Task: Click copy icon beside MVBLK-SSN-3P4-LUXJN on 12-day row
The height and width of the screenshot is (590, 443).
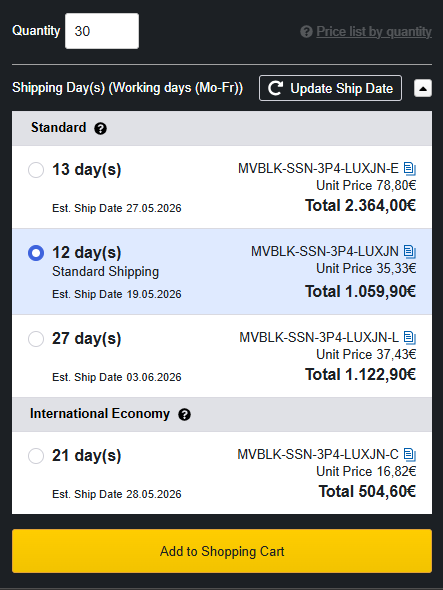Action: (410, 251)
